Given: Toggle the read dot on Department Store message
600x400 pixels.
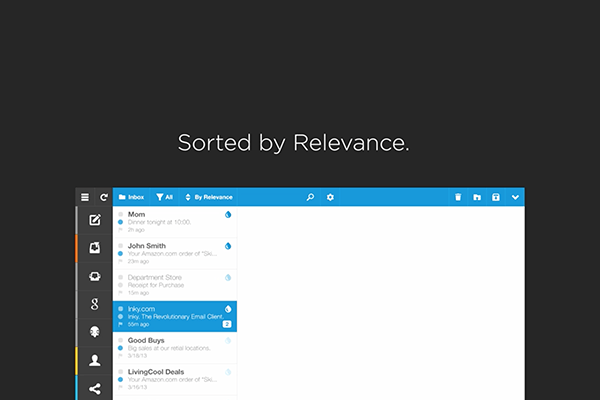Looking at the screenshot, I should click(x=121, y=285).
